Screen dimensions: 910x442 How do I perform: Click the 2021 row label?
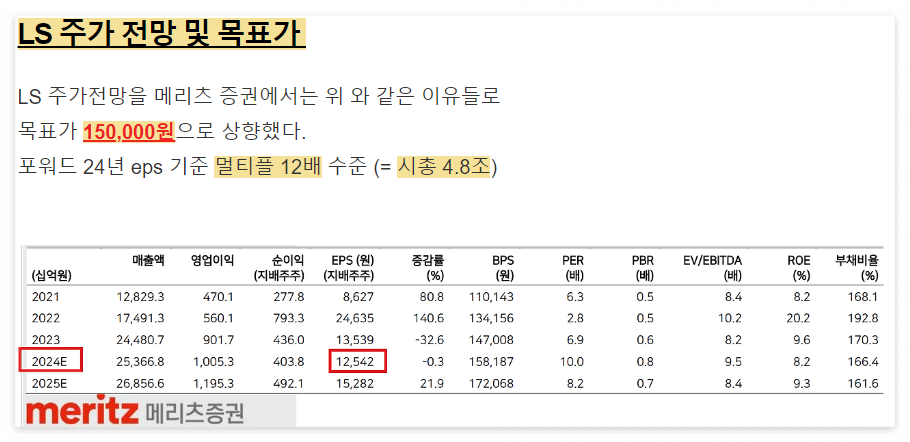point(46,298)
